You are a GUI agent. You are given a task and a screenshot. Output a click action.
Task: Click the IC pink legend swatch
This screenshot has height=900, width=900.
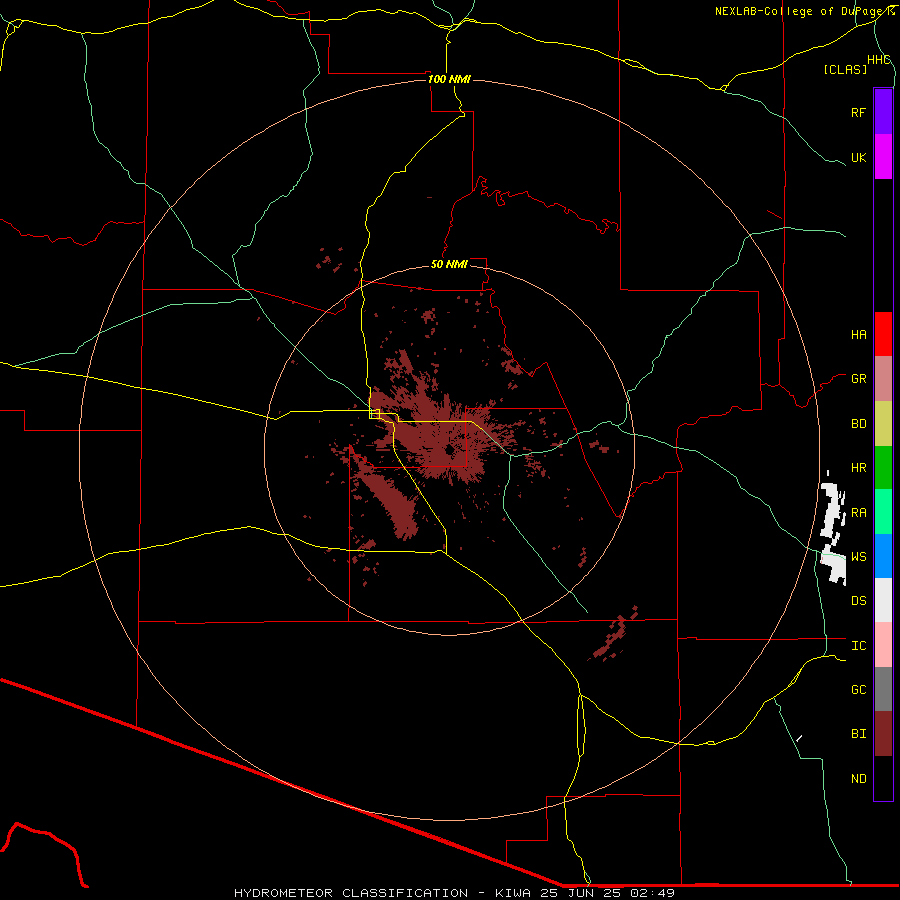(883, 645)
